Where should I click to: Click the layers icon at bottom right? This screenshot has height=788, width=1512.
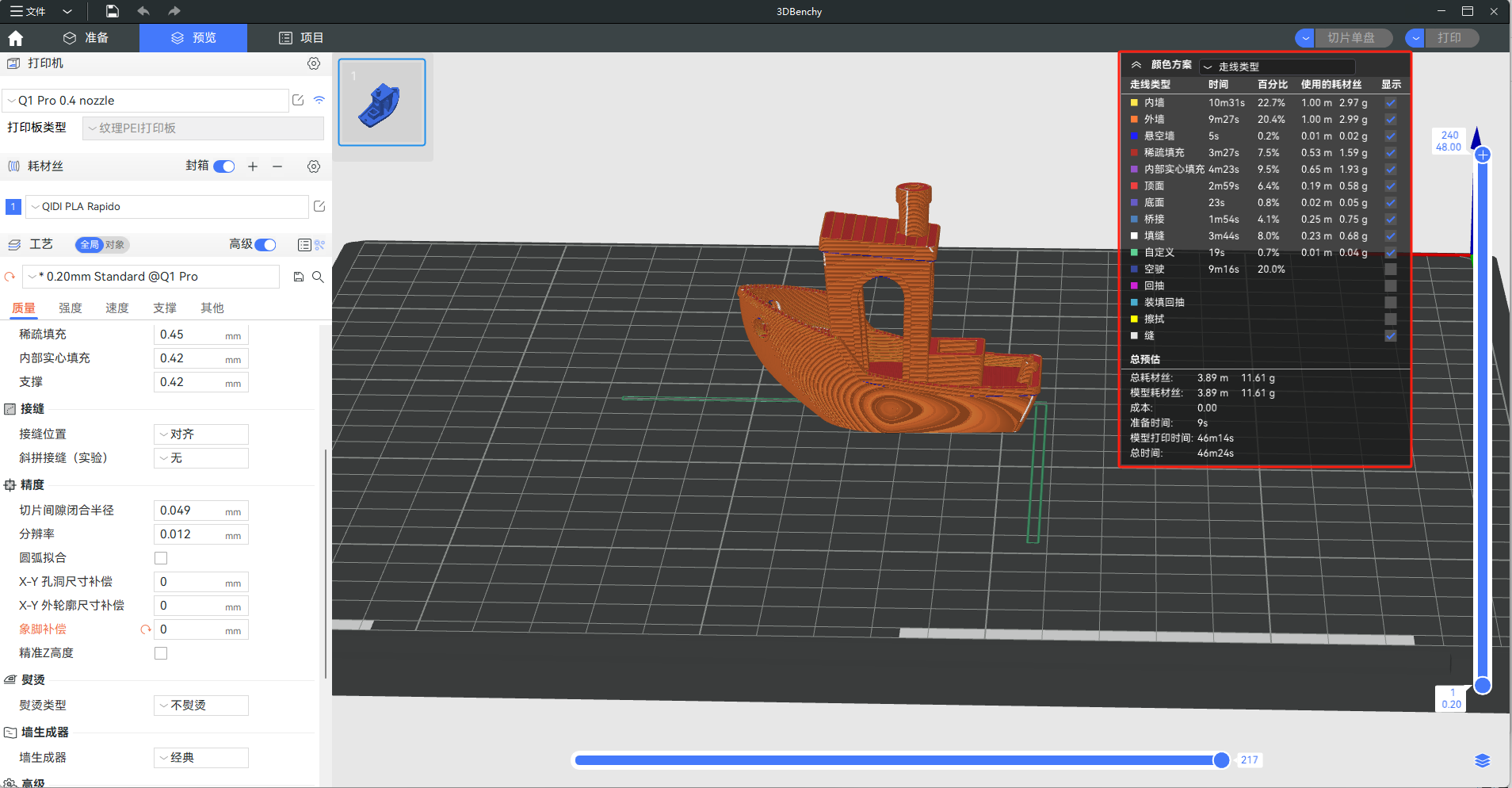point(1482,760)
